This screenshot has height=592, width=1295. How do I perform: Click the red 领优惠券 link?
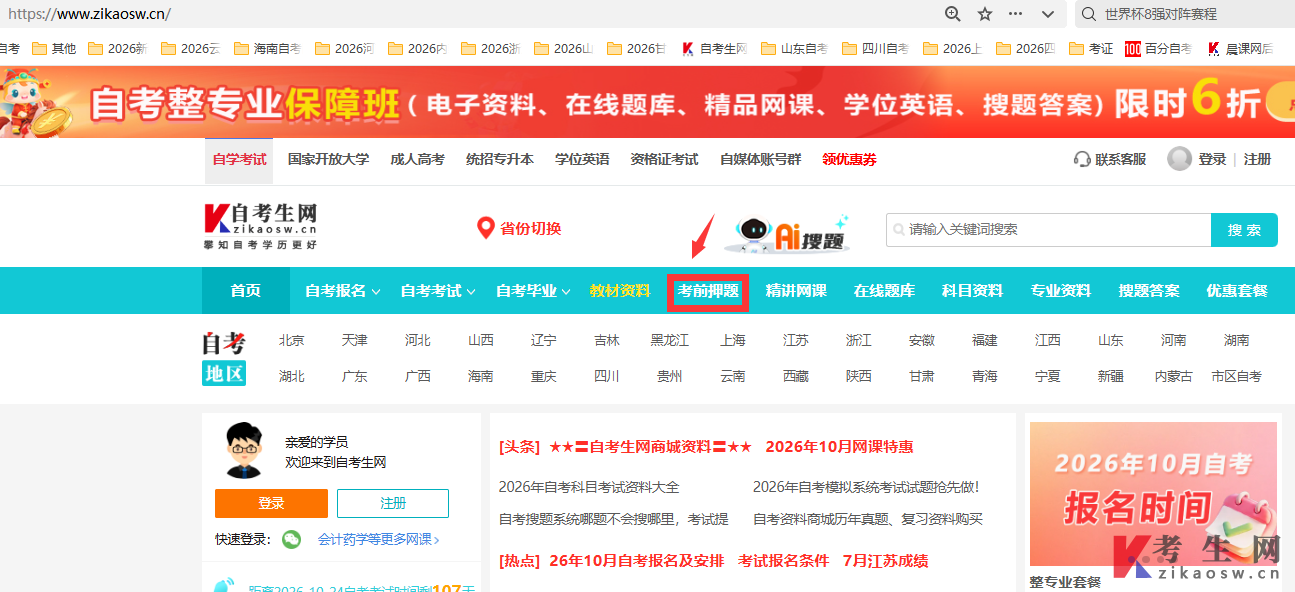pyautogui.click(x=849, y=159)
